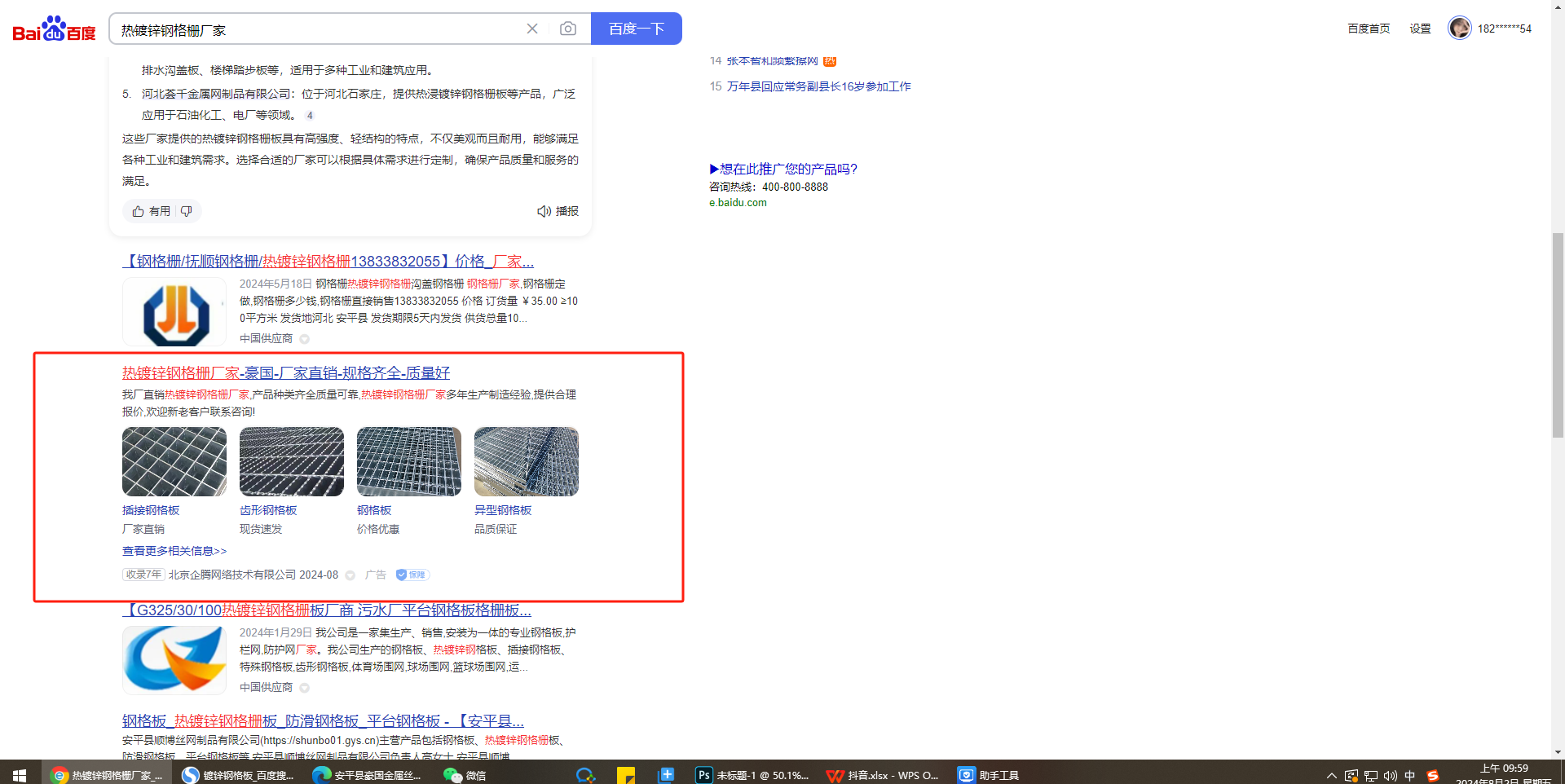Open 设置 menu in the header
The image size is (1565, 784).
[1421, 29]
